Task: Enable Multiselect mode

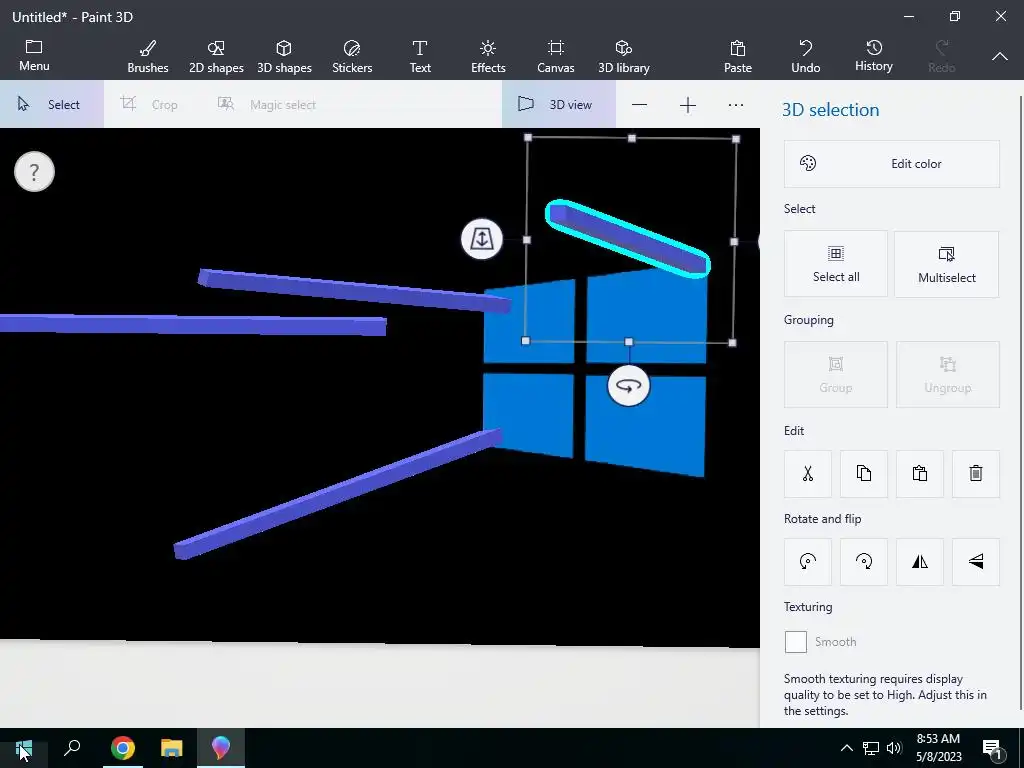Action: pyautogui.click(x=946, y=264)
